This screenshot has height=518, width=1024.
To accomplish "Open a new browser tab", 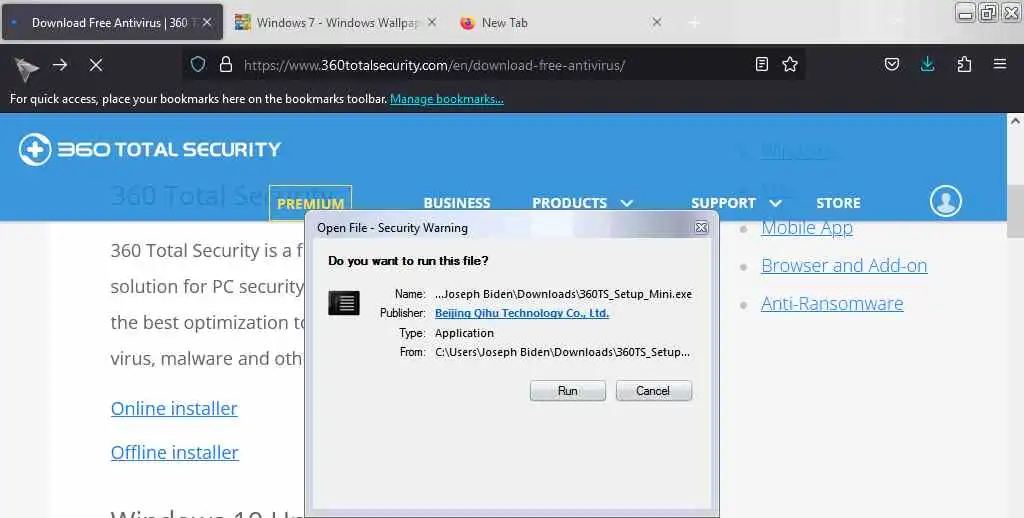I will click(x=694, y=23).
